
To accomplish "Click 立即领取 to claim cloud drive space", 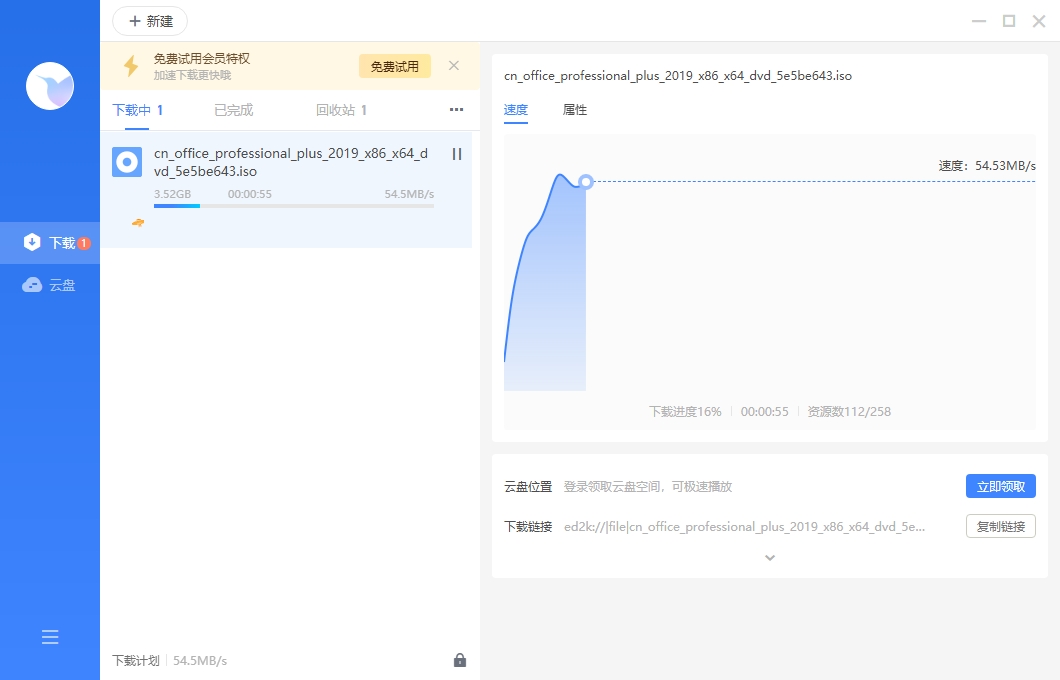I will [x=1000, y=486].
